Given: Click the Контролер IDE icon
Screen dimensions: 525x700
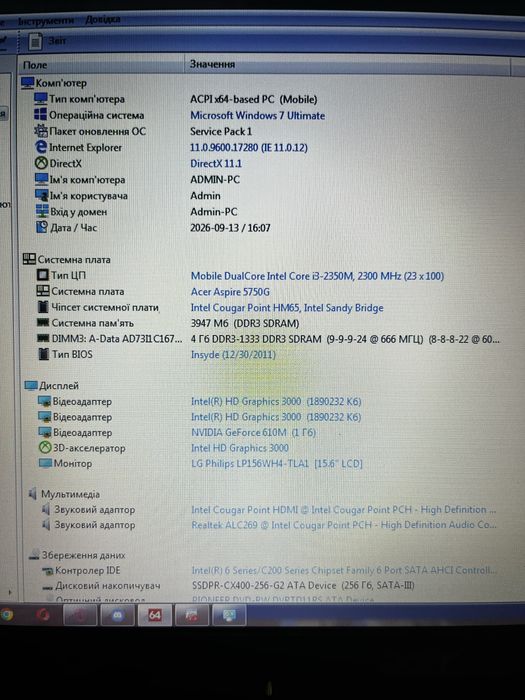Looking at the screenshot, I should [x=48, y=571].
